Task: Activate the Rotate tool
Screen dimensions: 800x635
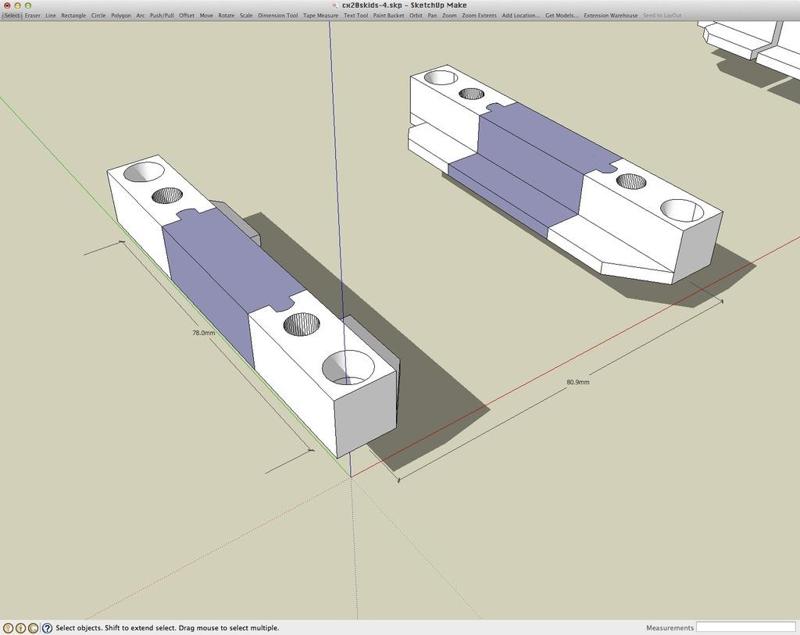Action: tap(228, 16)
